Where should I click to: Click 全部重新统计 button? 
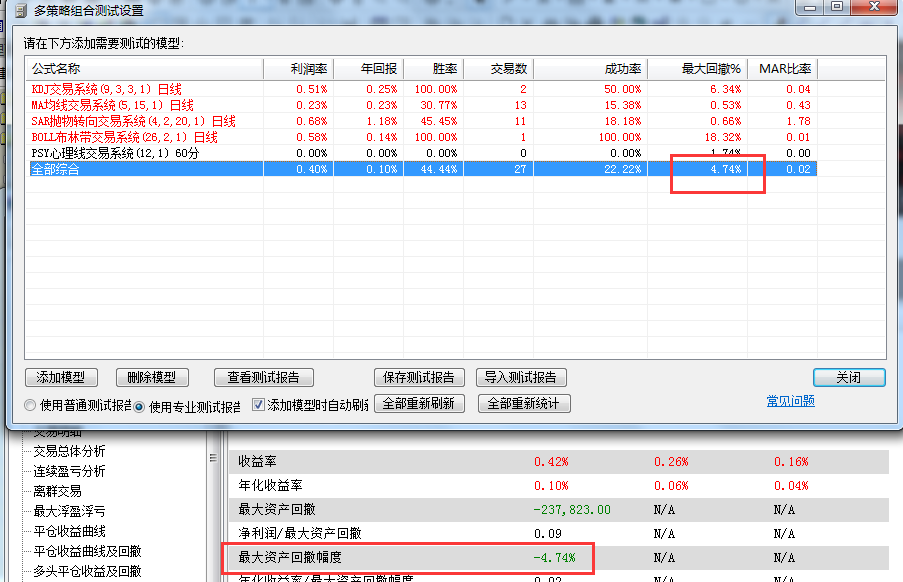tap(524, 404)
